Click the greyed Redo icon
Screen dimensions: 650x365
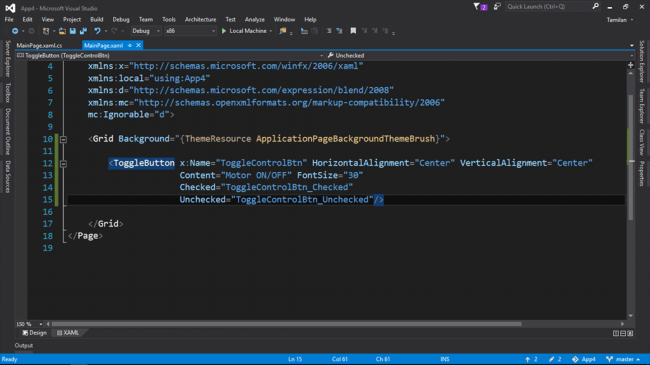coord(114,31)
